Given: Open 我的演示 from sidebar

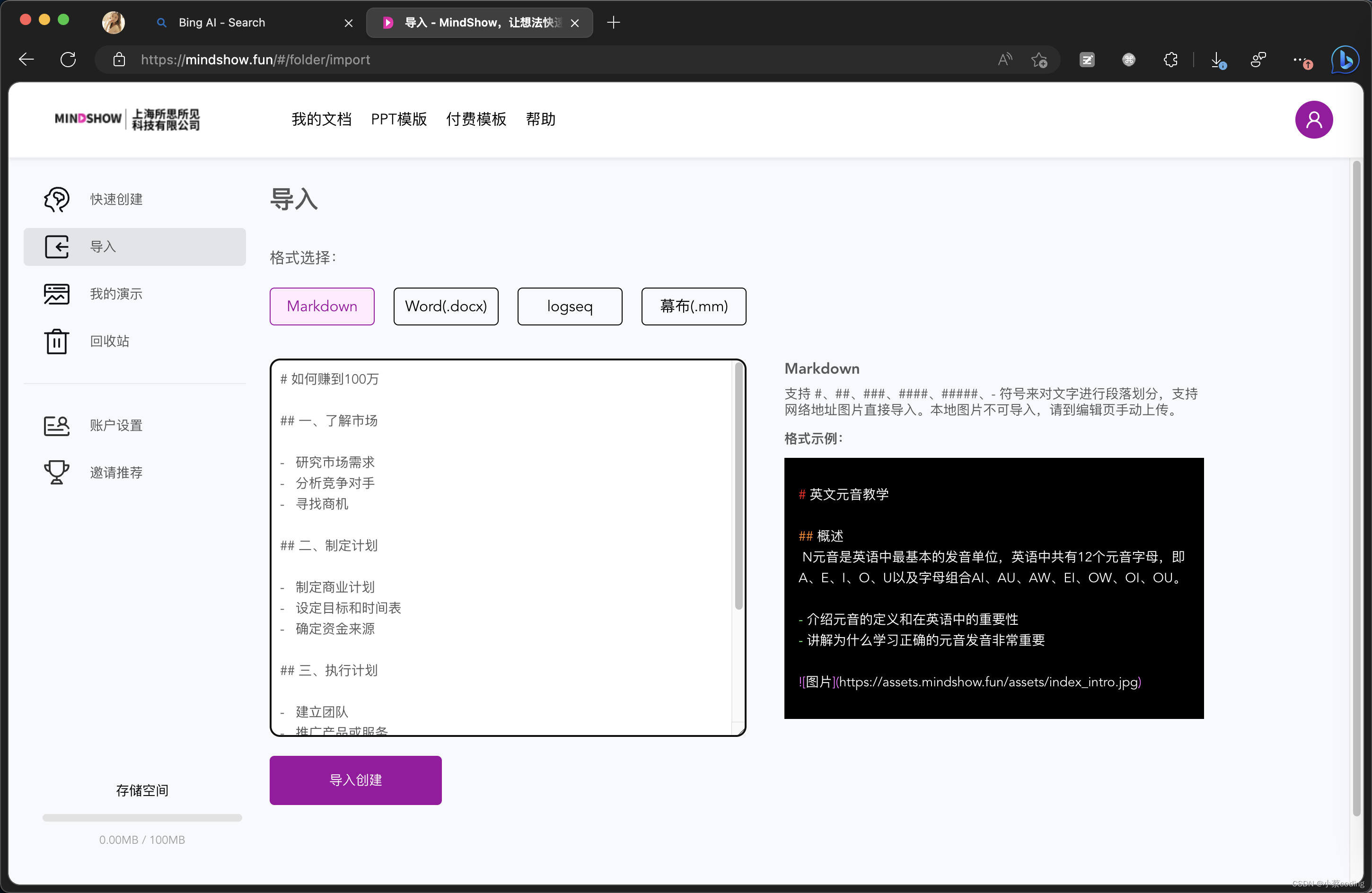Looking at the screenshot, I should click(x=115, y=293).
